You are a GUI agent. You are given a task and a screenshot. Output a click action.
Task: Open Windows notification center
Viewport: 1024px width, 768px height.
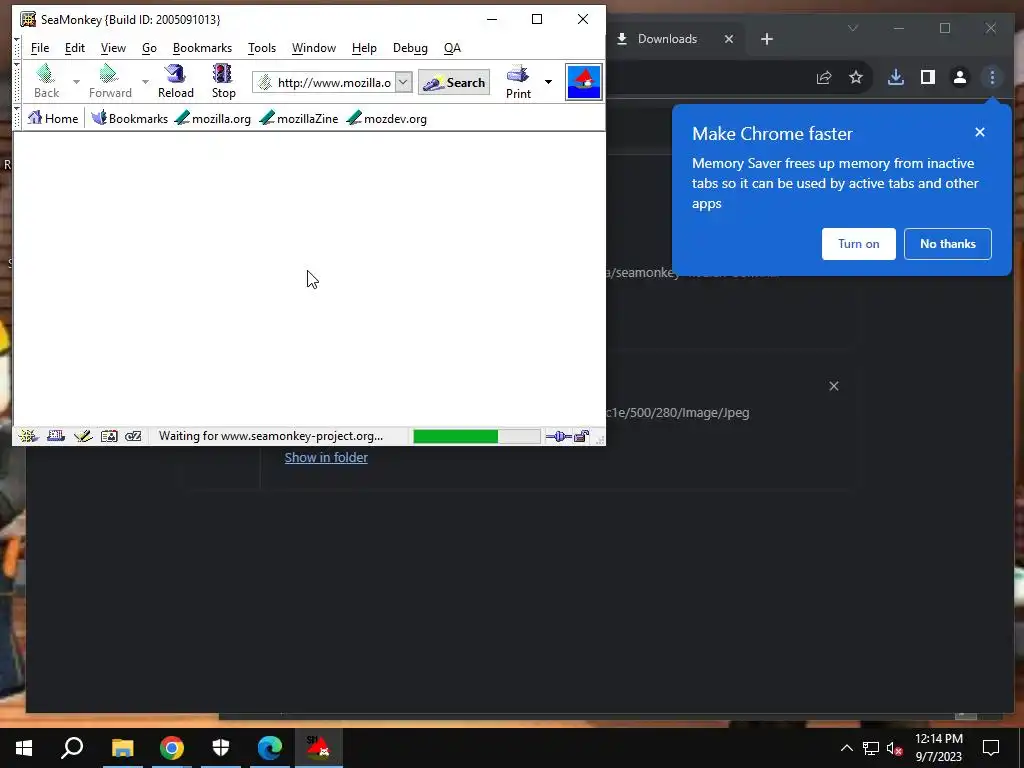click(x=991, y=748)
